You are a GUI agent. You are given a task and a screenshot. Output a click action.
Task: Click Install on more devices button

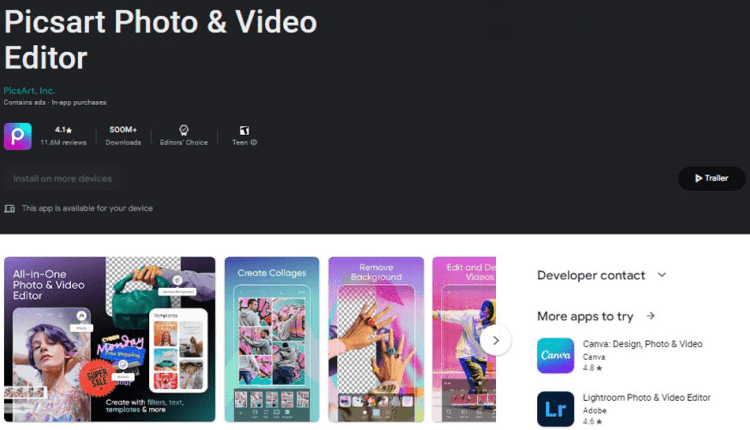coord(62,179)
